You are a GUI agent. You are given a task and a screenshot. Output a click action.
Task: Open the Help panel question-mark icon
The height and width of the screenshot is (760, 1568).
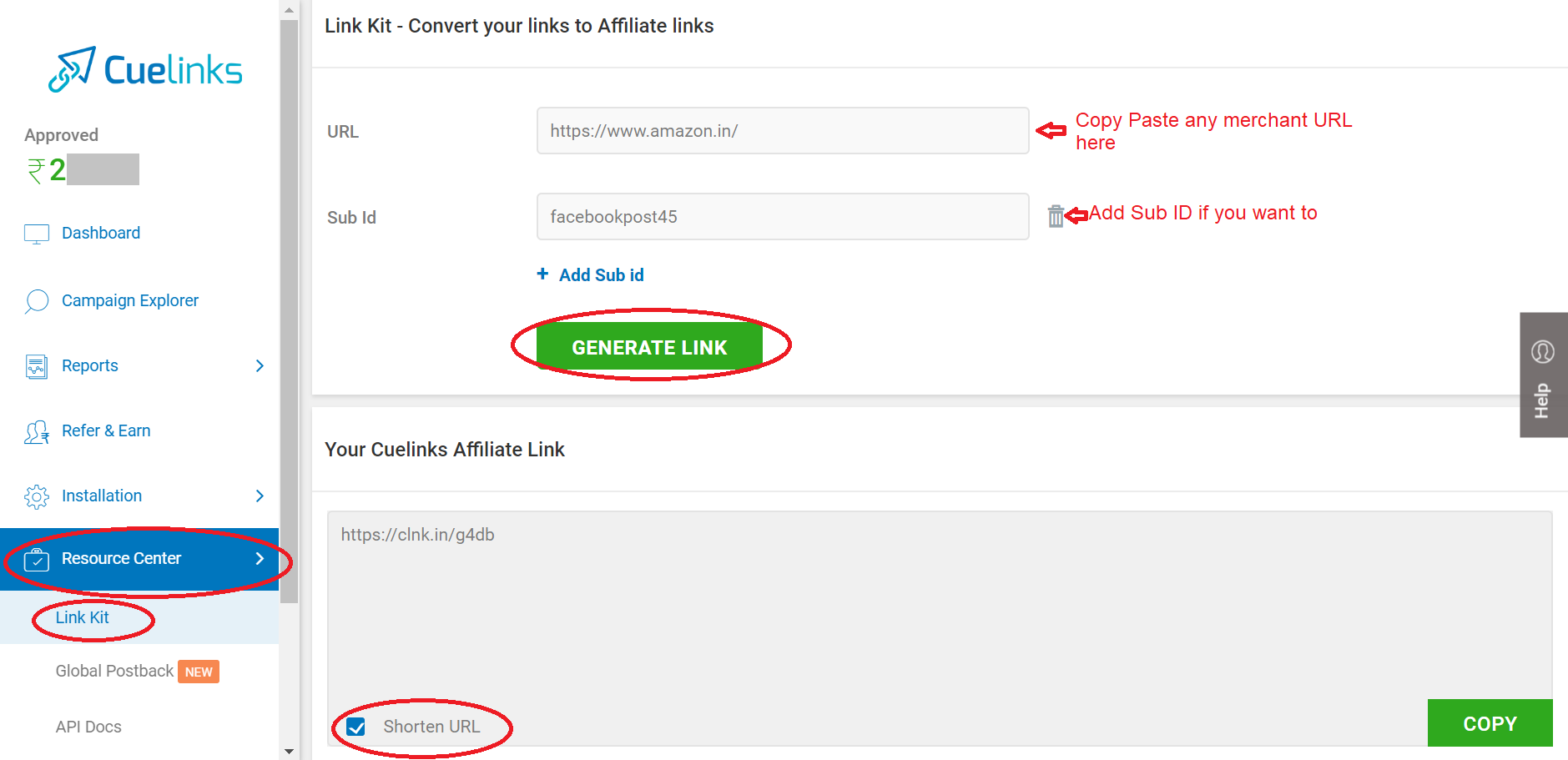pos(1542,352)
